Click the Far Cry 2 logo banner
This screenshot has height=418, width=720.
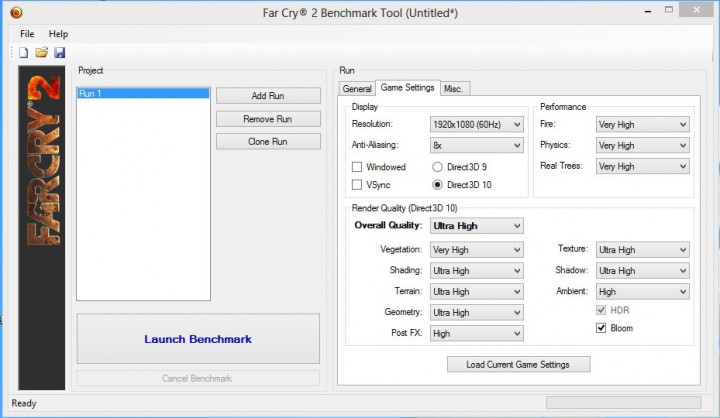(42, 227)
